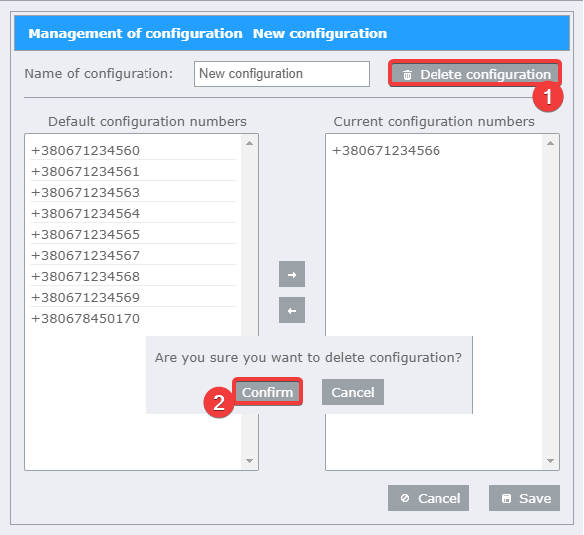This screenshot has width=584, height=535.
Task: Select +380671234566 in current configuration list
Action: pos(434,151)
